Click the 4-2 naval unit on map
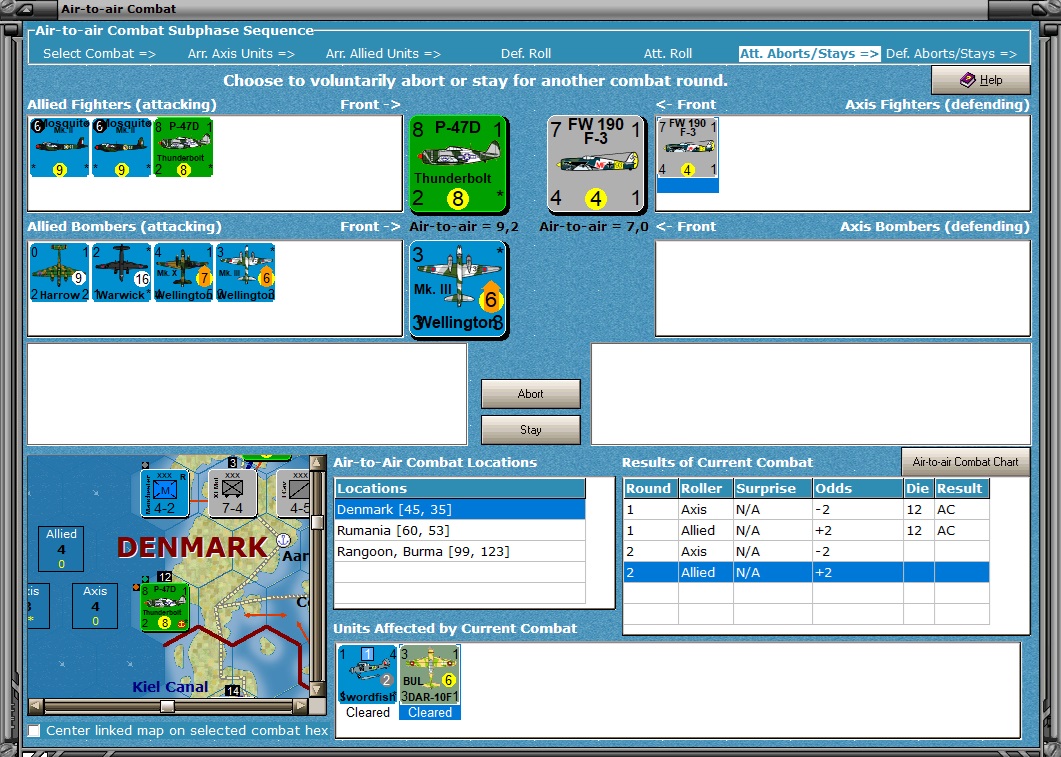Image resolution: width=1061 pixels, height=757 pixels. coord(164,493)
